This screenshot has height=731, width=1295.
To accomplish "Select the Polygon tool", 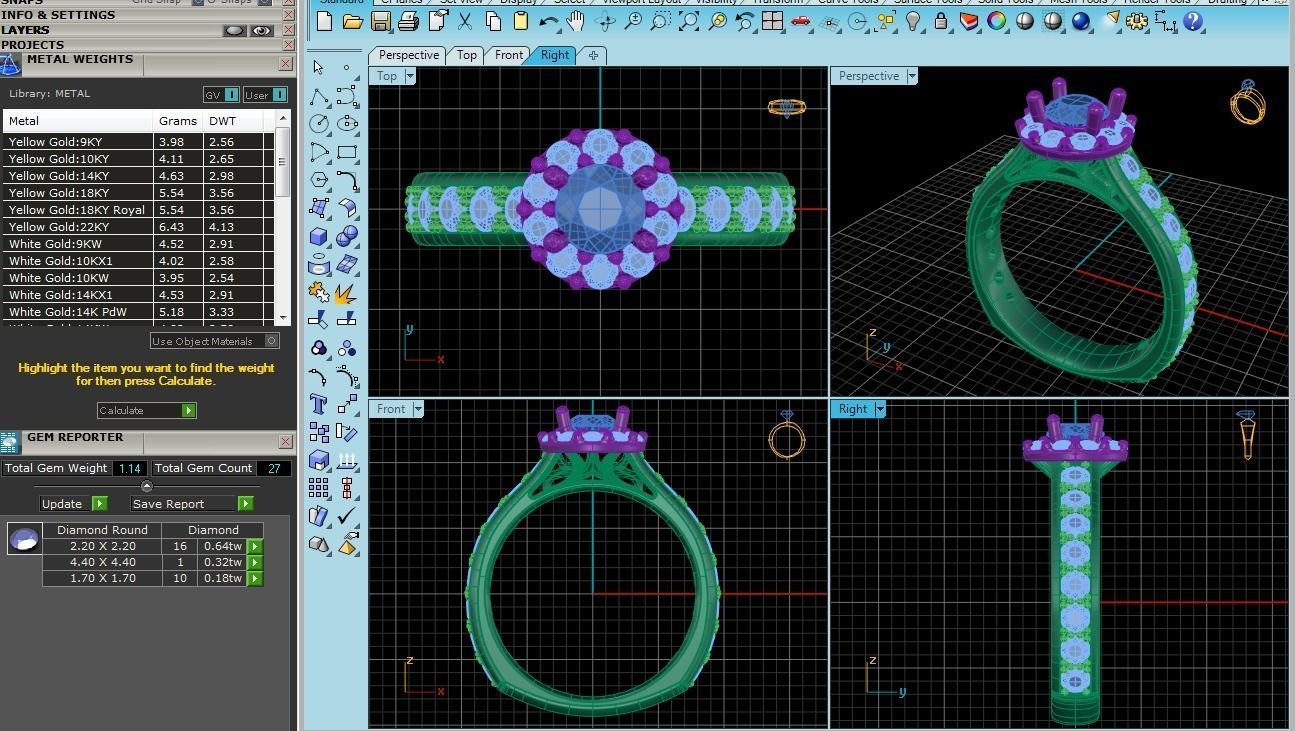I will 318,180.
